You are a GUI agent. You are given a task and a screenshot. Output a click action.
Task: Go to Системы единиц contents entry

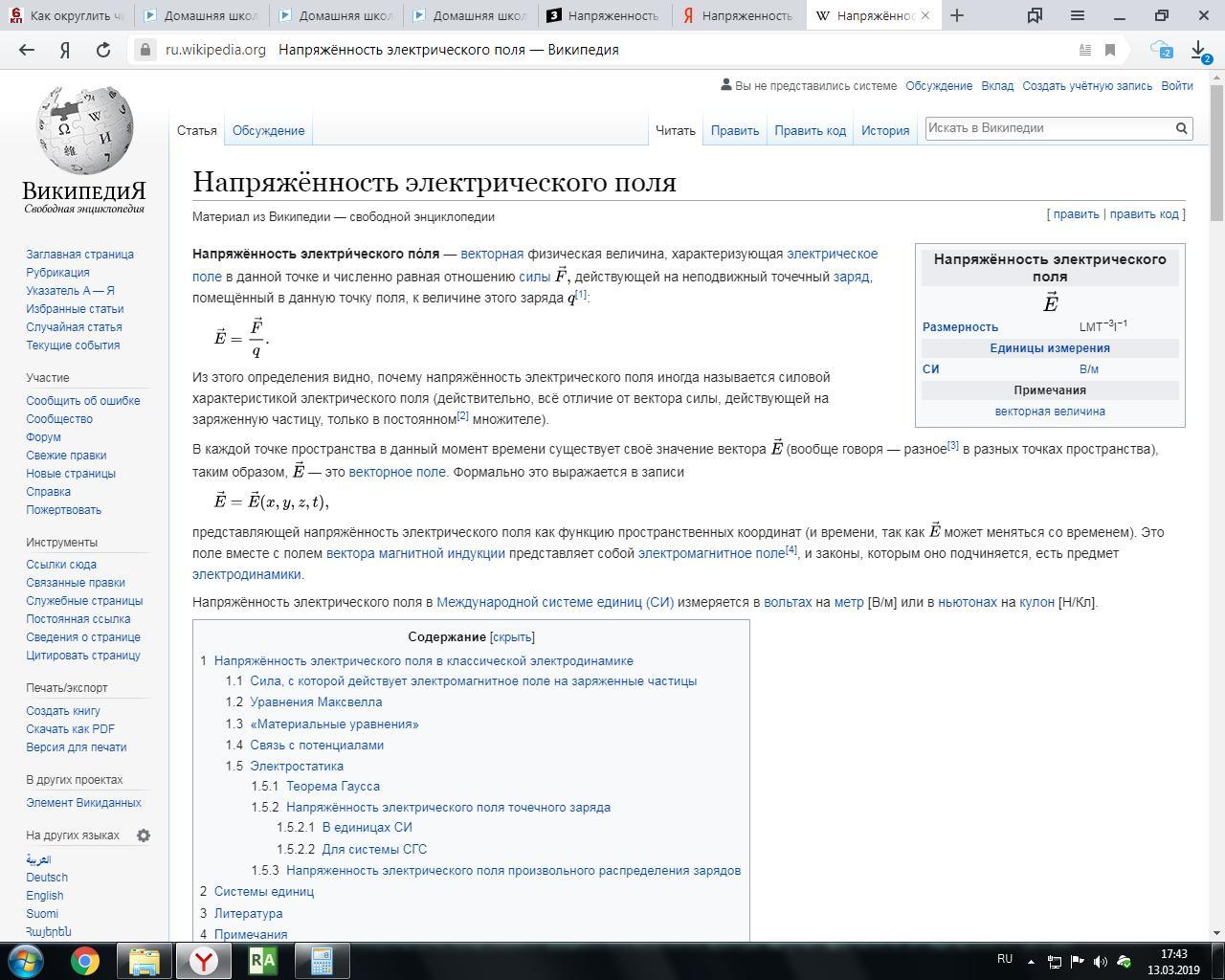pos(264,892)
